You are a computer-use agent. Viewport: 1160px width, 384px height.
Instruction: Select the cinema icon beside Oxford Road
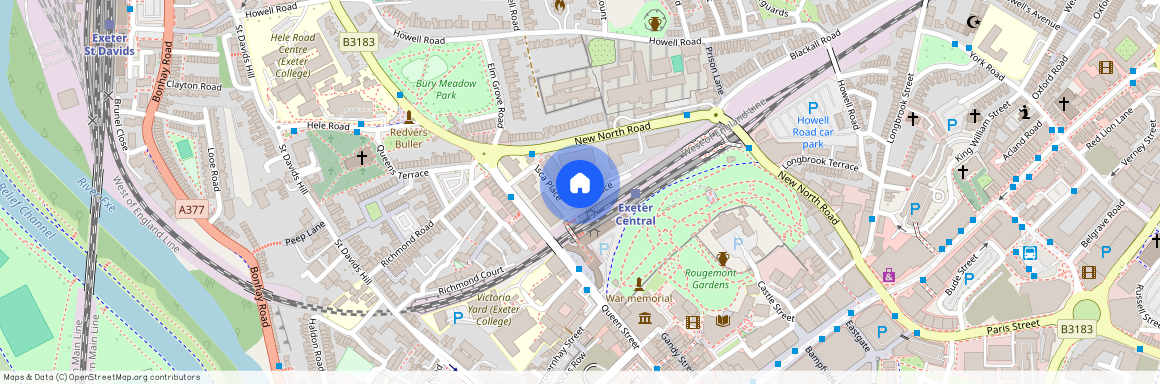click(x=1105, y=67)
